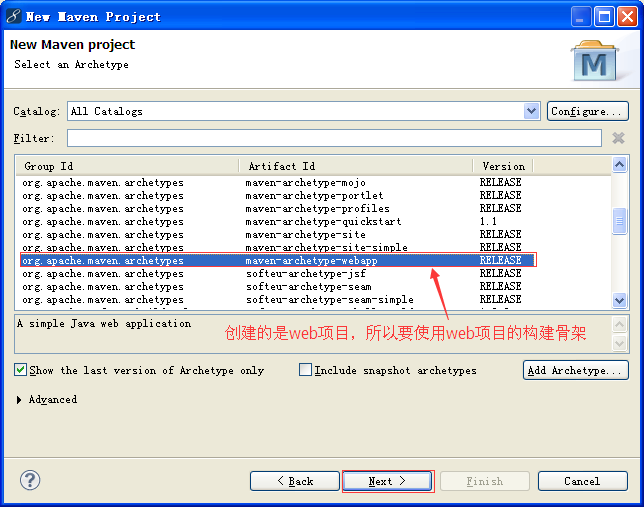Click the Eclipse icon in title bar
The height and width of the screenshot is (507, 644).
[x=13, y=16]
